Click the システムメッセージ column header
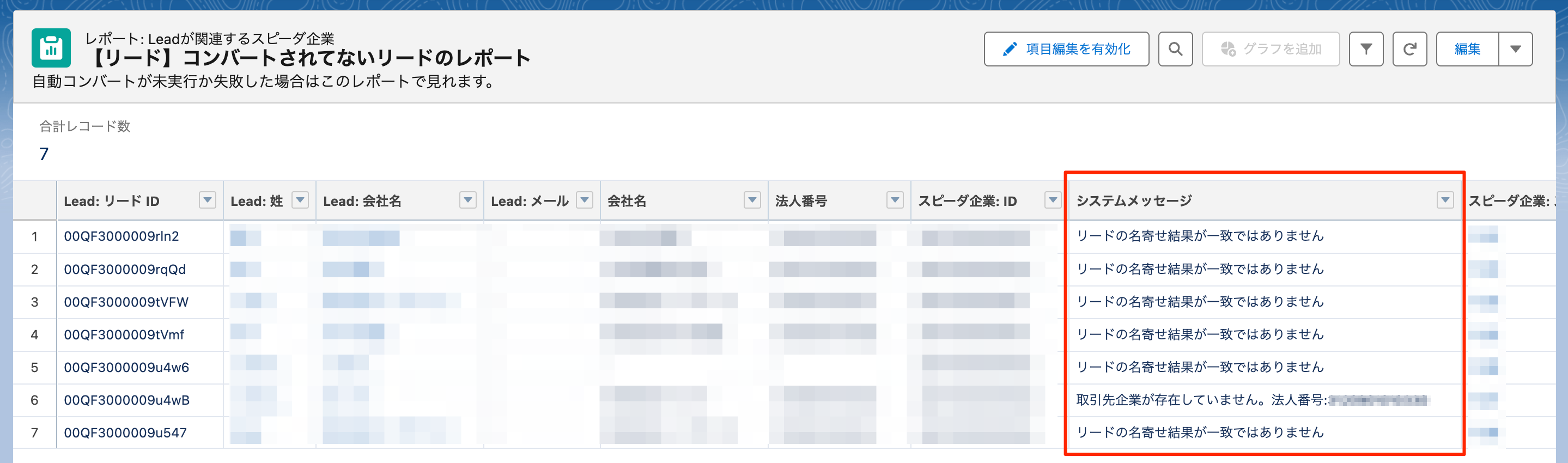The height and width of the screenshot is (463, 1568). point(1133,201)
